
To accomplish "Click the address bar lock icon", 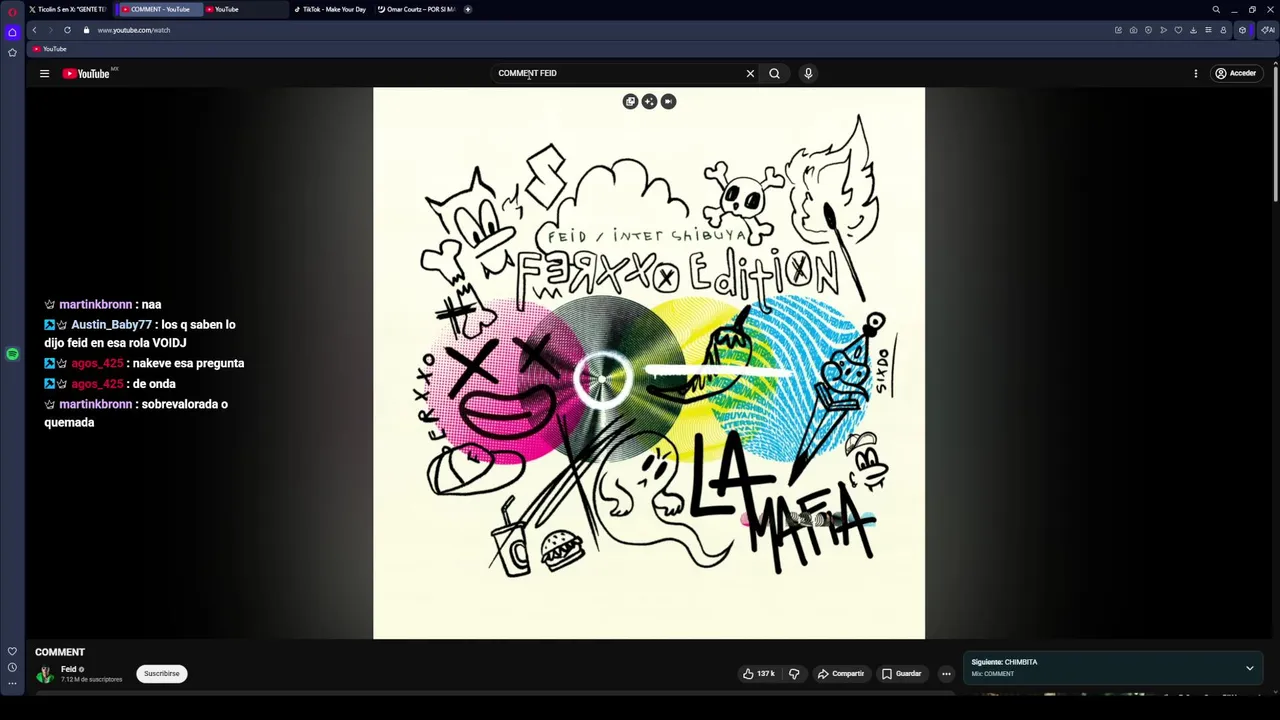I will (x=86, y=30).
